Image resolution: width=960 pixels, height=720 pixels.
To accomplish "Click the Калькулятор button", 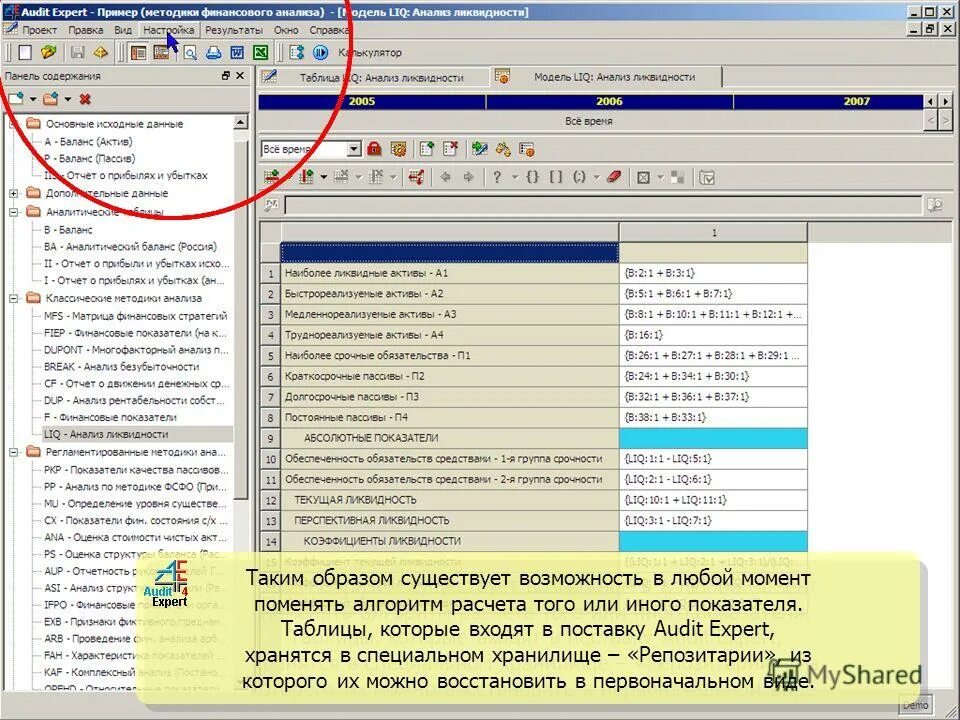I will [x=370, y=53].
